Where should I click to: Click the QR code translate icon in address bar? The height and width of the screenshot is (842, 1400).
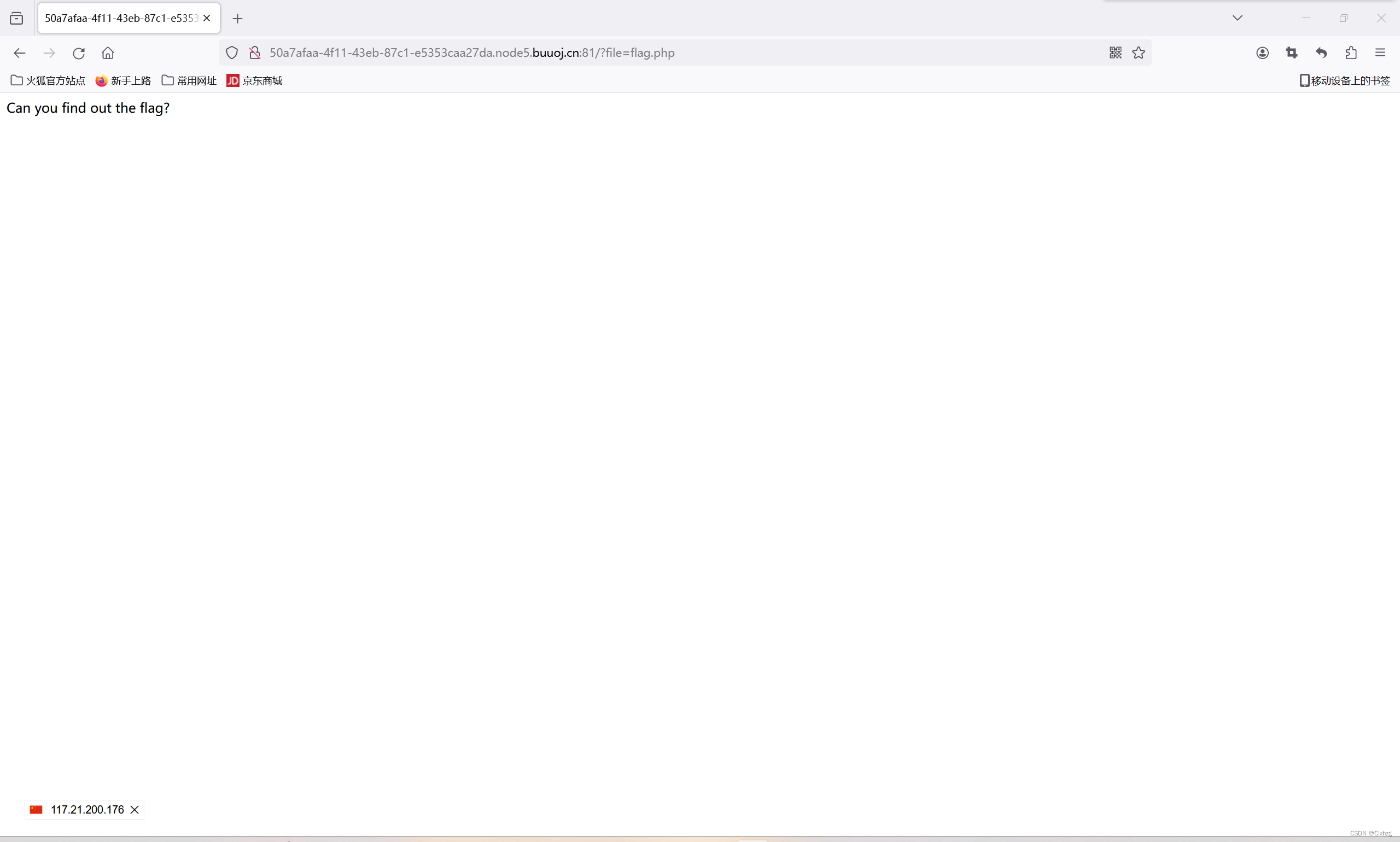[x=1114, y=52]
